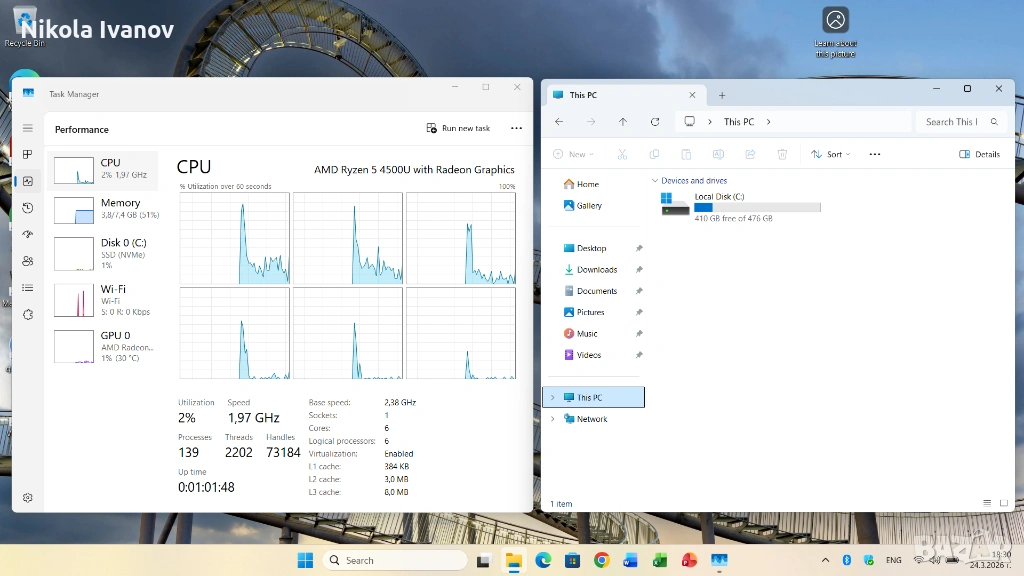Open Task Manager Settings gear icon

pyautogui.click(x=28, y=497)
